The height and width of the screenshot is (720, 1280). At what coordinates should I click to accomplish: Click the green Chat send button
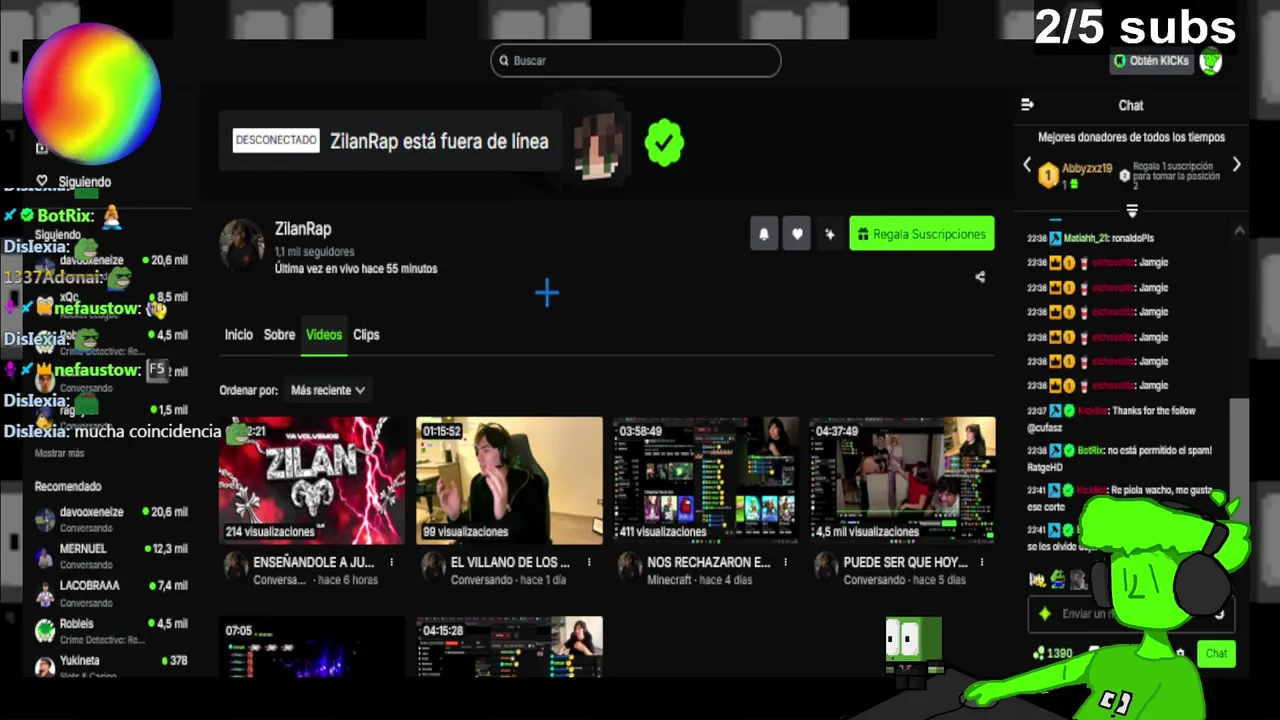(x=1216, y=653)
